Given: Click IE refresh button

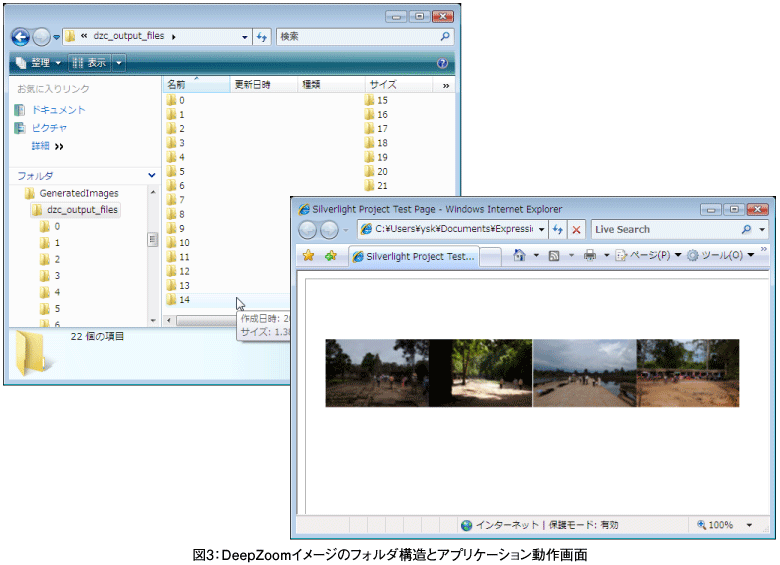Looking at the screenshot, I should coord(558,229).
